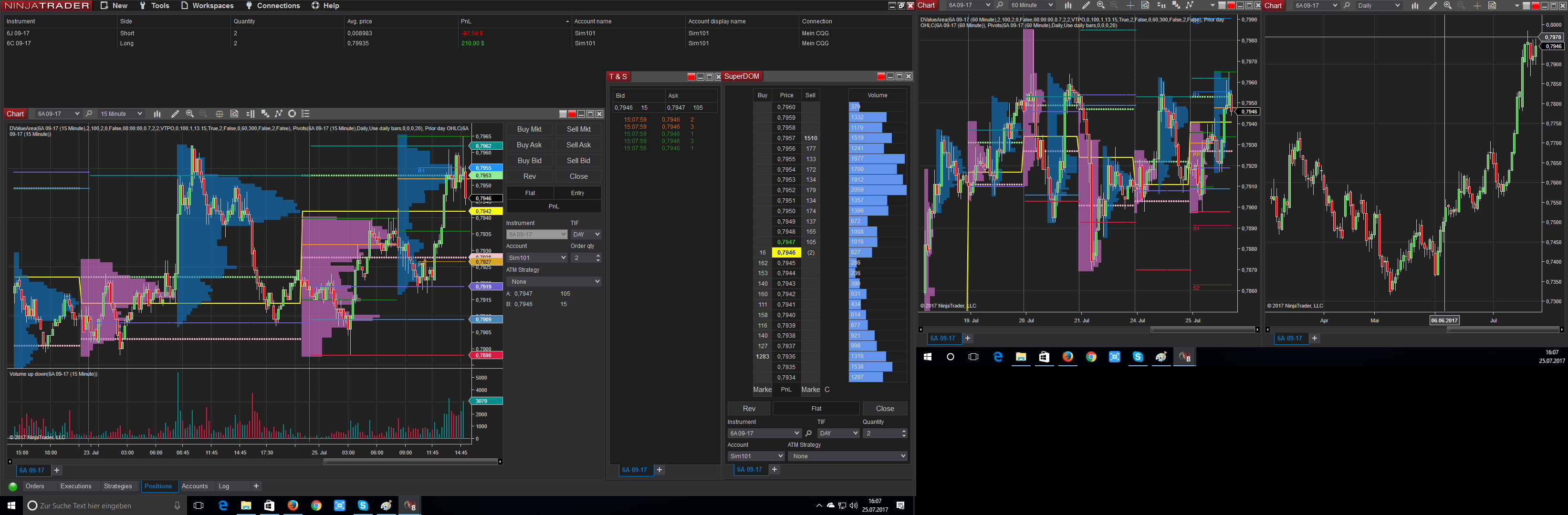Expand SuperDOM ATM Strategy dropdown

847,456
